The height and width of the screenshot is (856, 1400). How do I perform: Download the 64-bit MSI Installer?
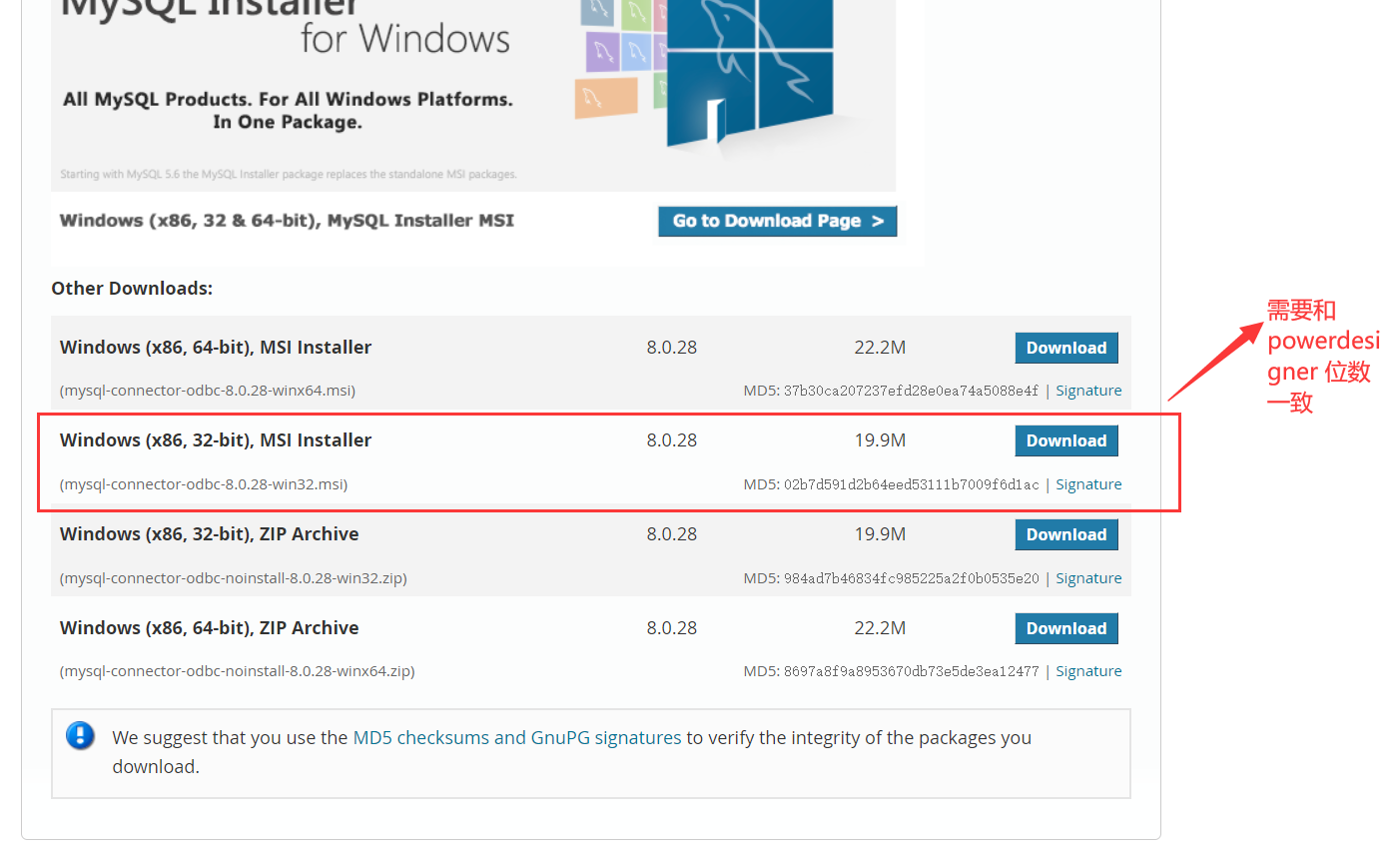click(1066, 348)
